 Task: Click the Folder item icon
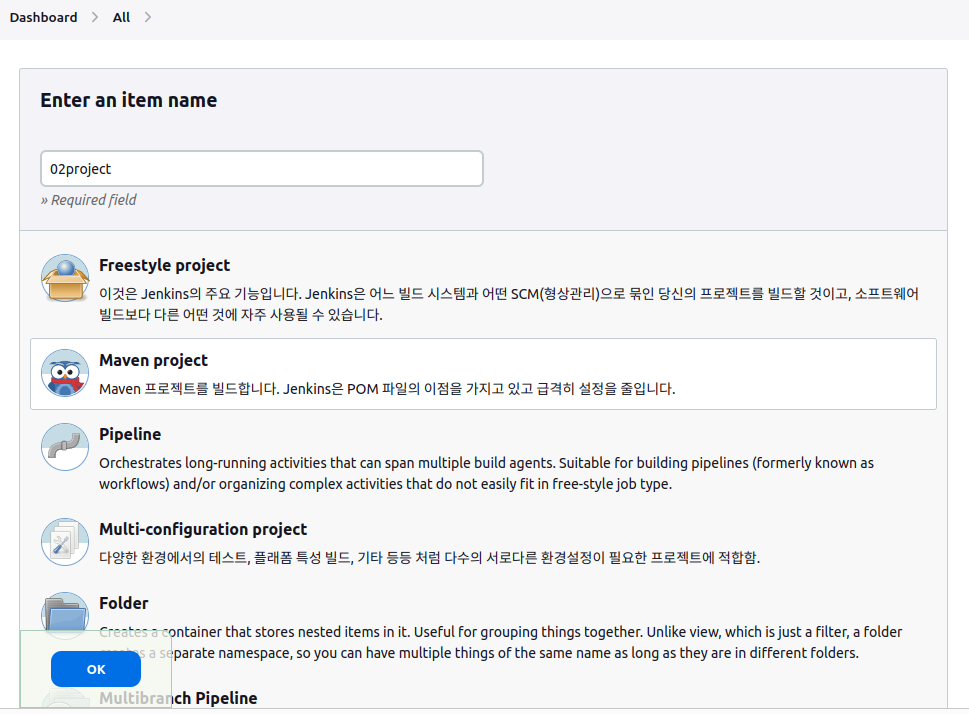[65, 616]
